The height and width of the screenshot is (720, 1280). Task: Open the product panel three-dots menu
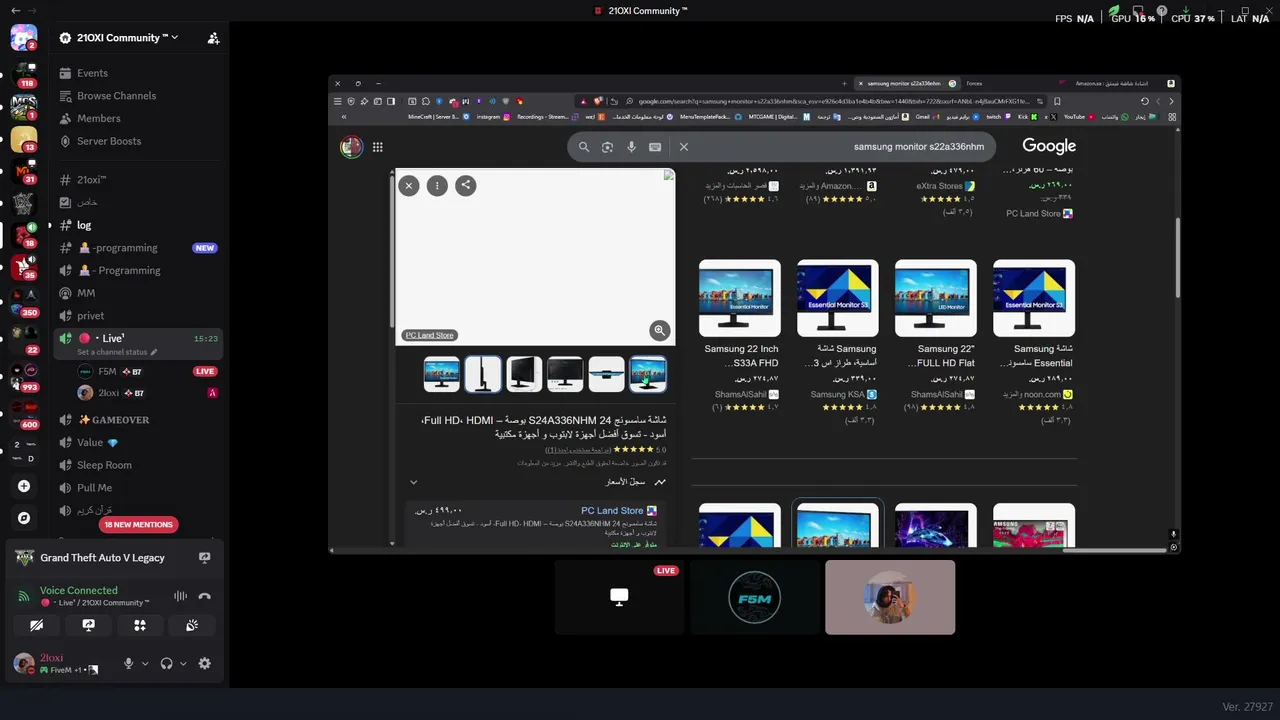tap(437, 185)
